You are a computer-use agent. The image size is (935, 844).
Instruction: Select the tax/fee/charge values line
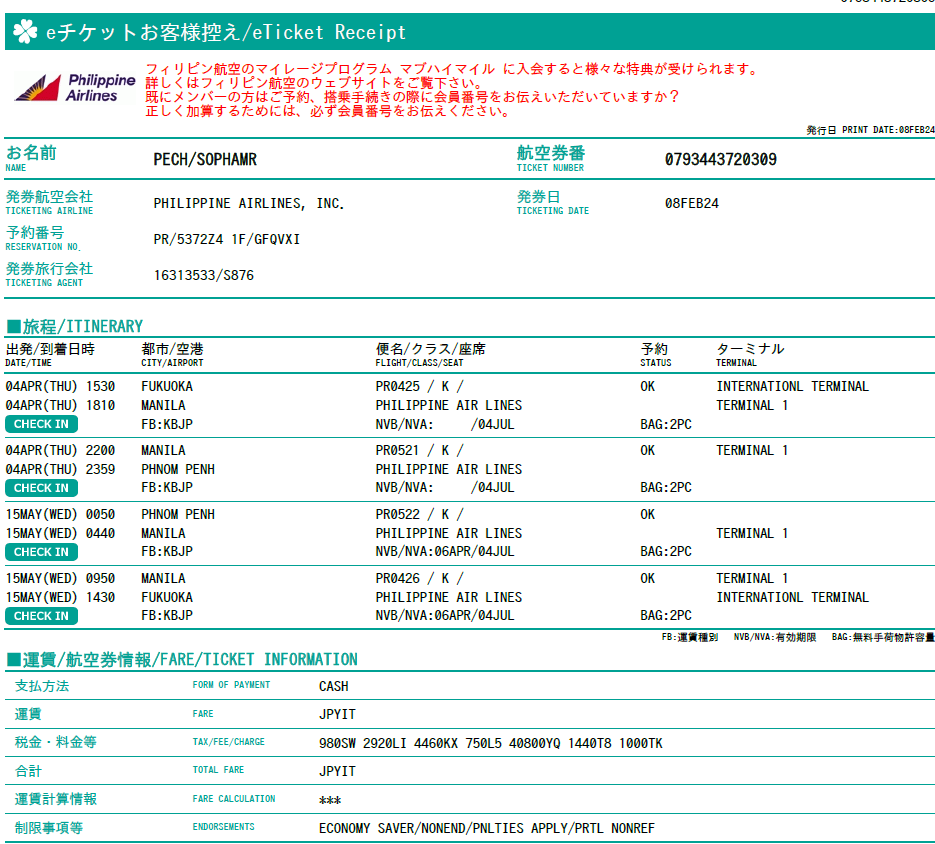click(490, 744)
